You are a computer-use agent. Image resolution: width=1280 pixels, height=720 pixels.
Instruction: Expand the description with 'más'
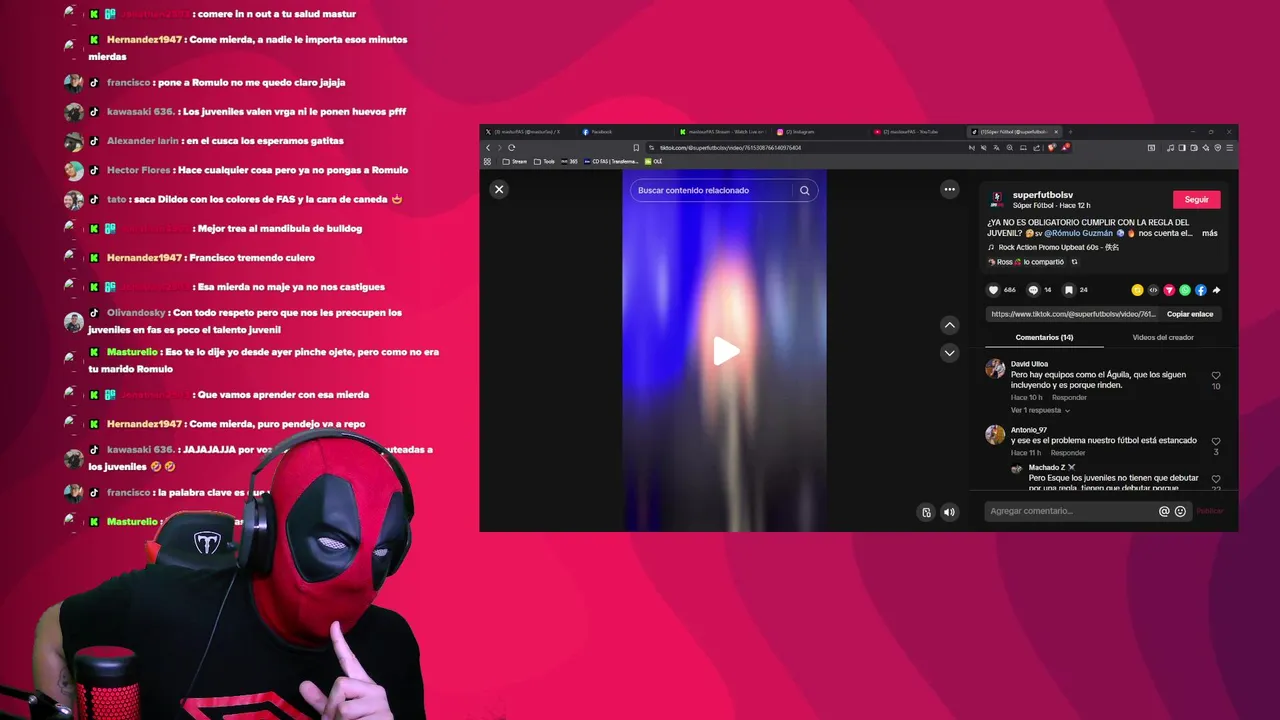1210,233
